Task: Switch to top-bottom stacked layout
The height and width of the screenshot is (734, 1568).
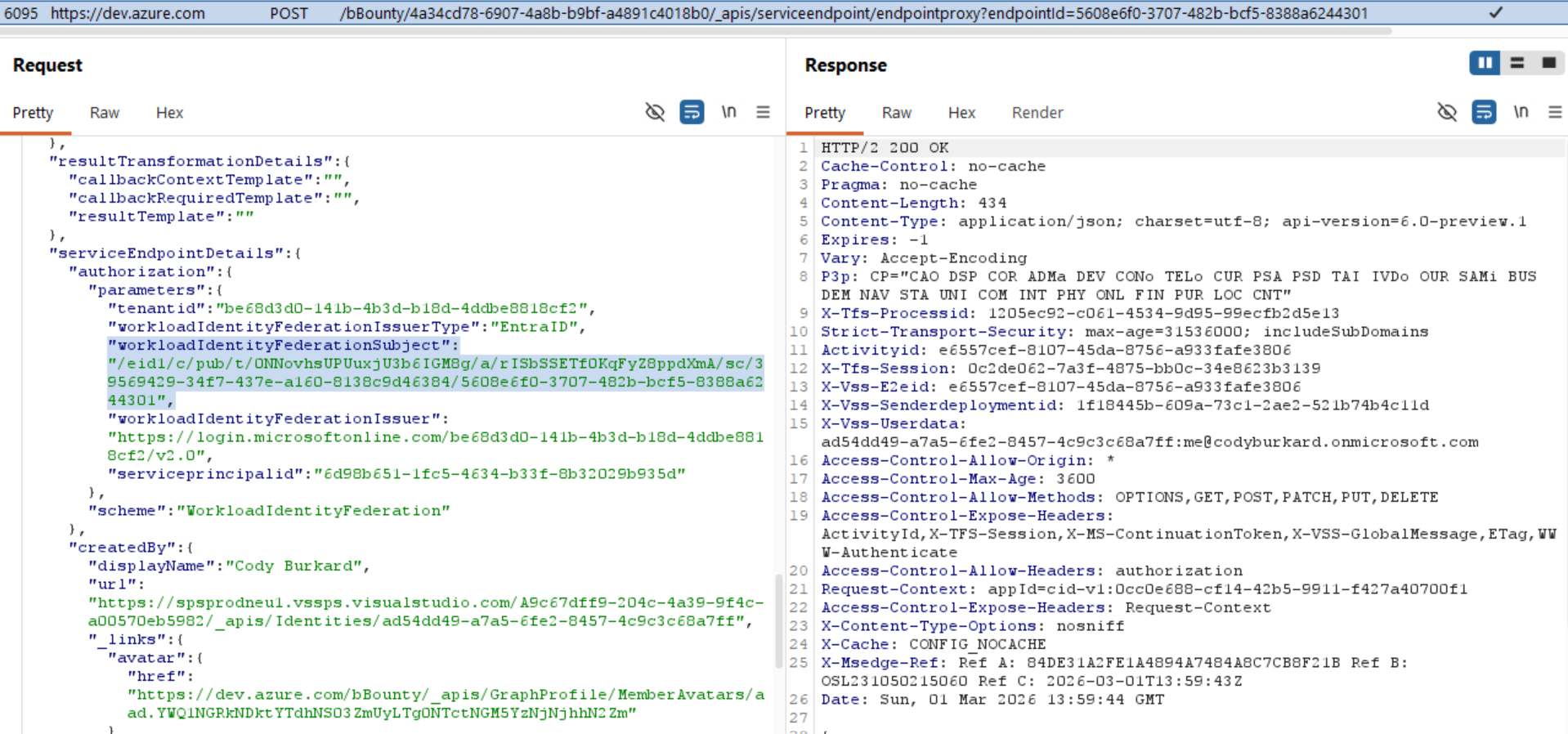Action: pyautogui.click(x=1517, y=63)
